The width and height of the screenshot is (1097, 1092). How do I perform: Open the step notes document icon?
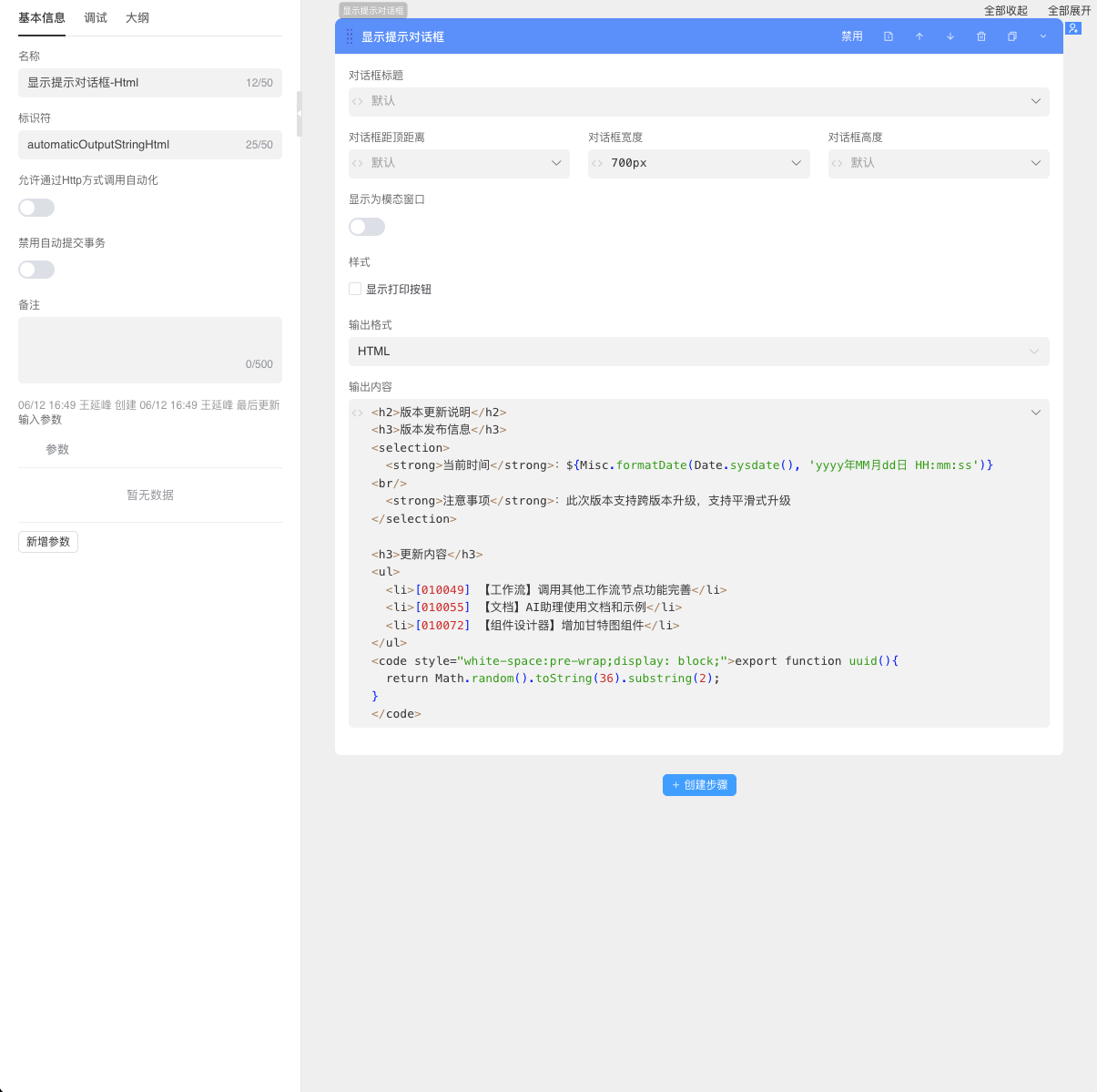(889, 36)
